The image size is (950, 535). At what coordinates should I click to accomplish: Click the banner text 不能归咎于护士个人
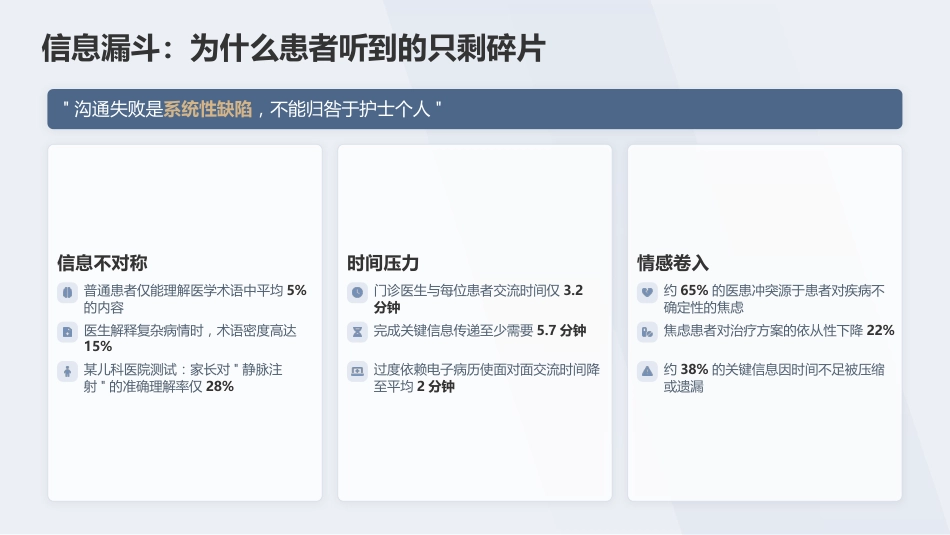click(350, 109)
